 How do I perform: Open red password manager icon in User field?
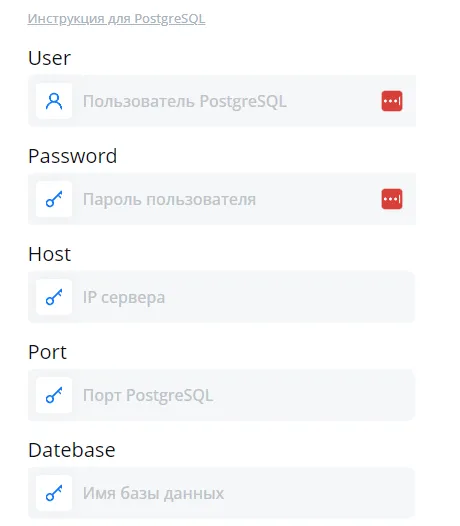tap(392, 101)
